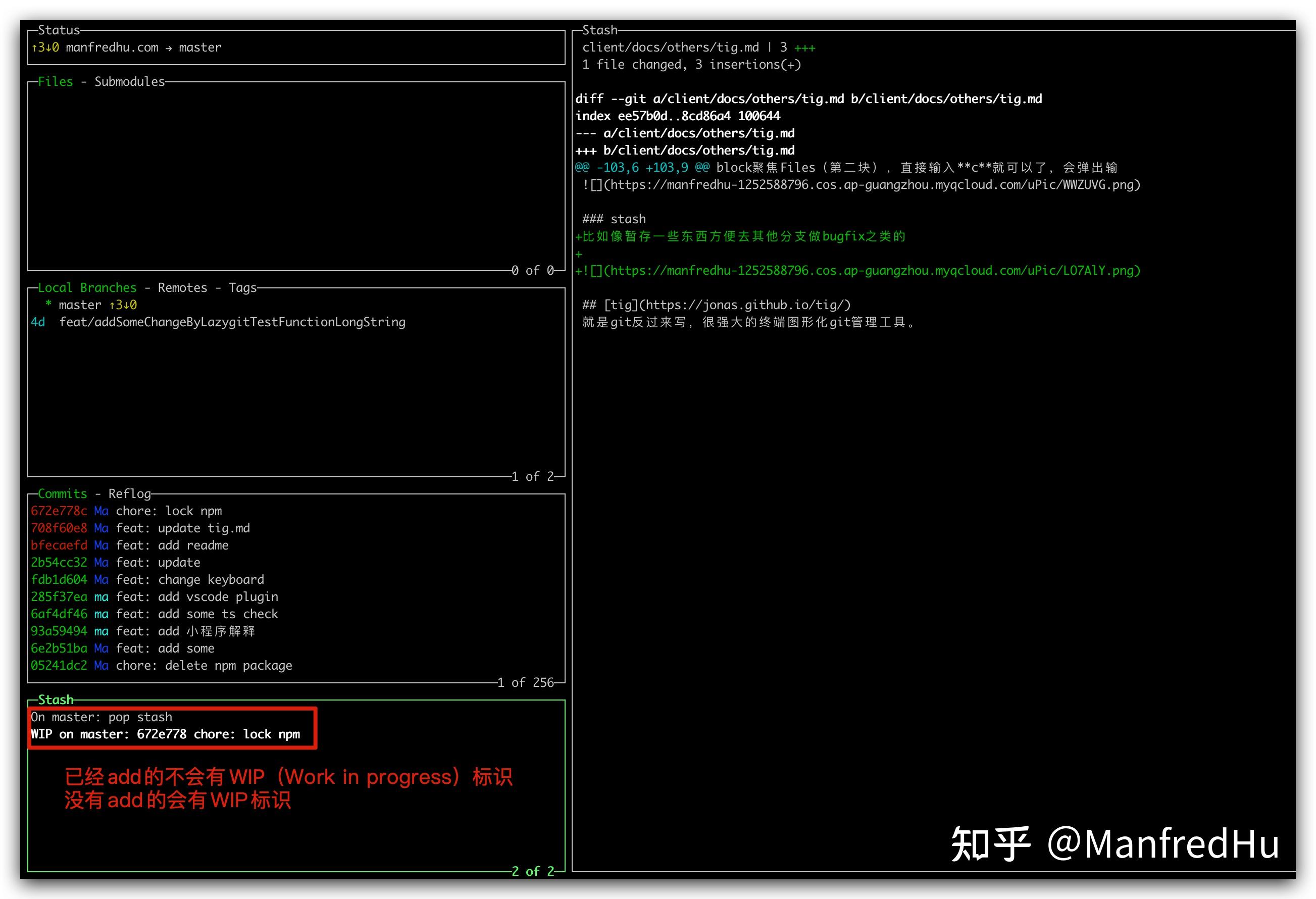Click the '2 of 2' stash counter
The width and height of the screenshot is (1316, 899).
click(532, 871)
